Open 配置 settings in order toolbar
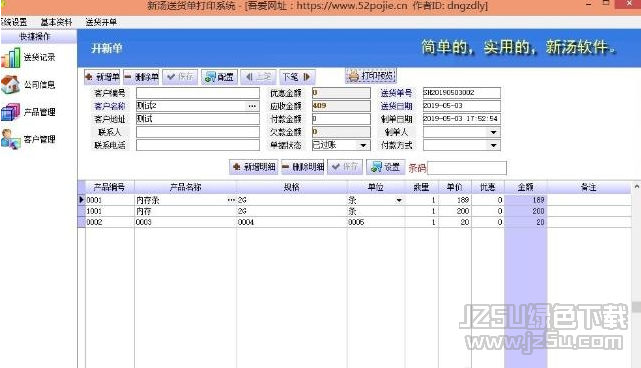The width and height of the screenshot is (641, 368). tap(219, 77)
